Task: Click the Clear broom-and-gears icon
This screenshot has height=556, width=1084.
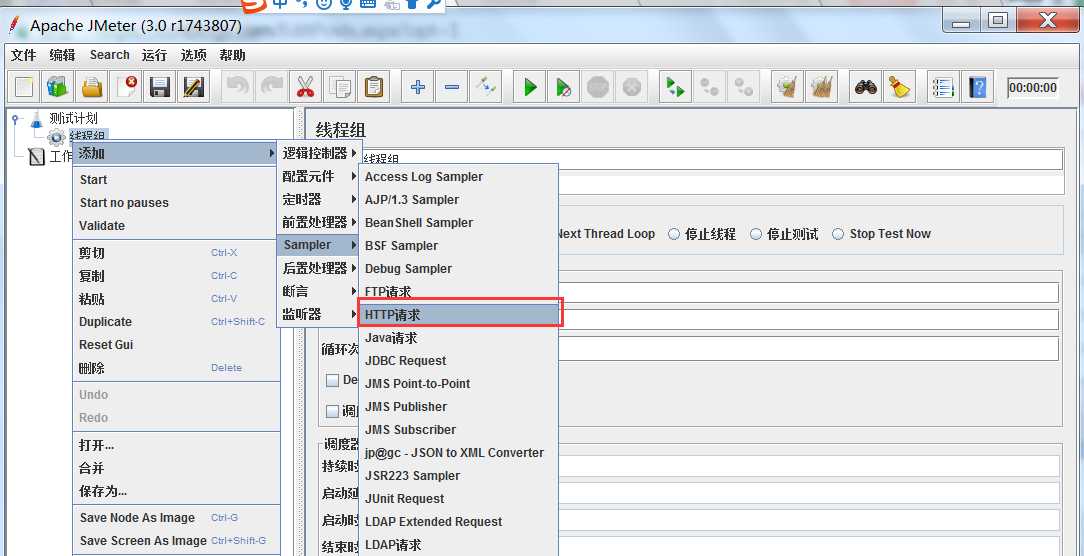Action: click(787, 87)
